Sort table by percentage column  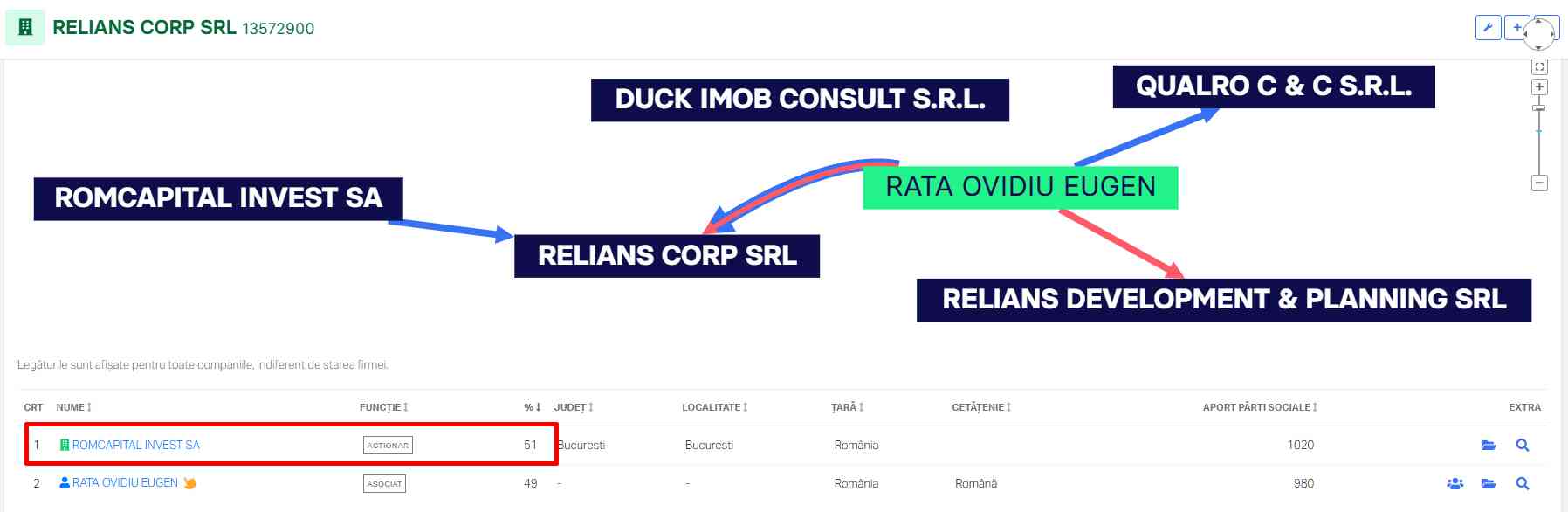coord(532,407)
